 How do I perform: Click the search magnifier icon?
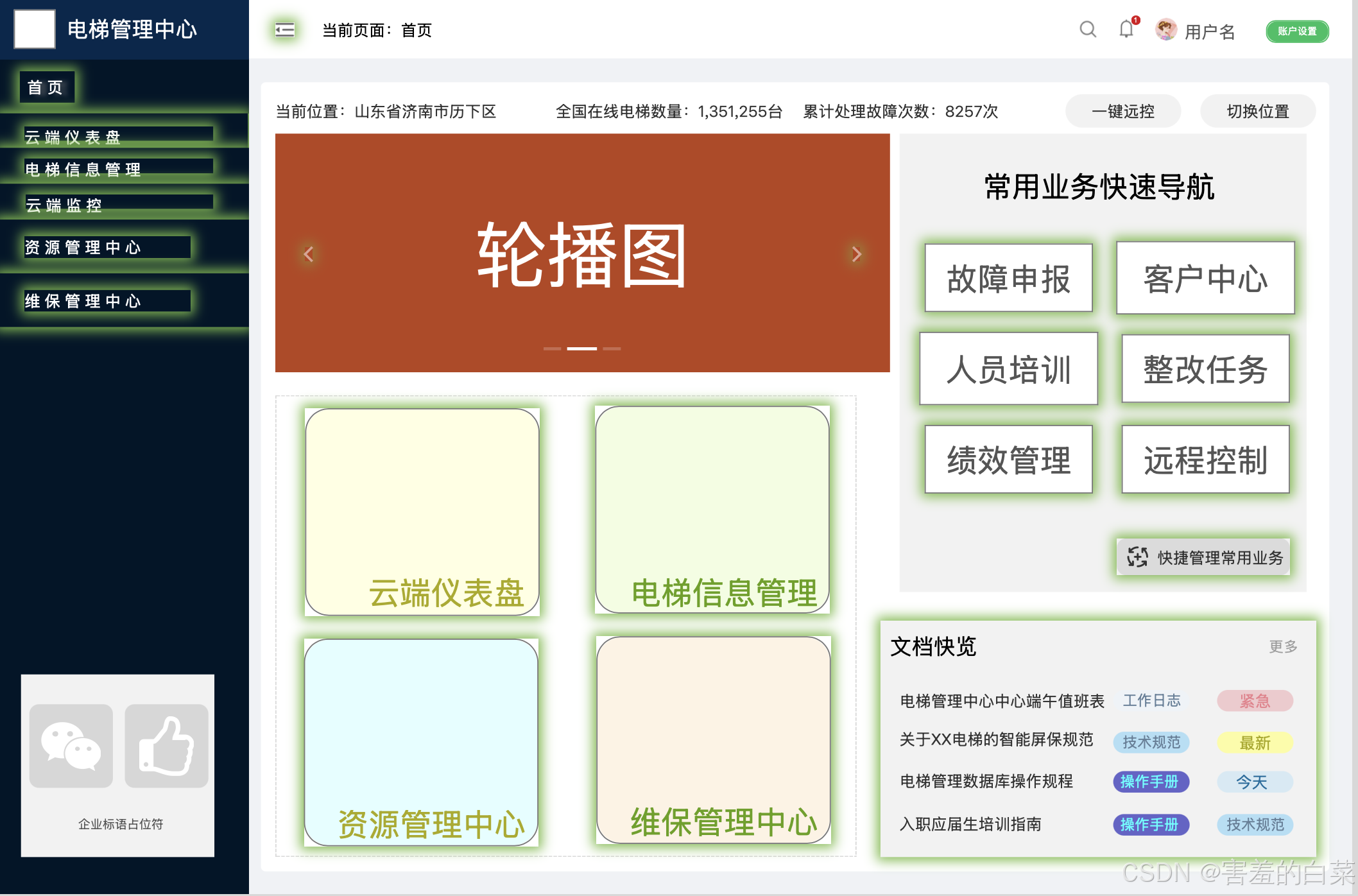coord(1088,30)
